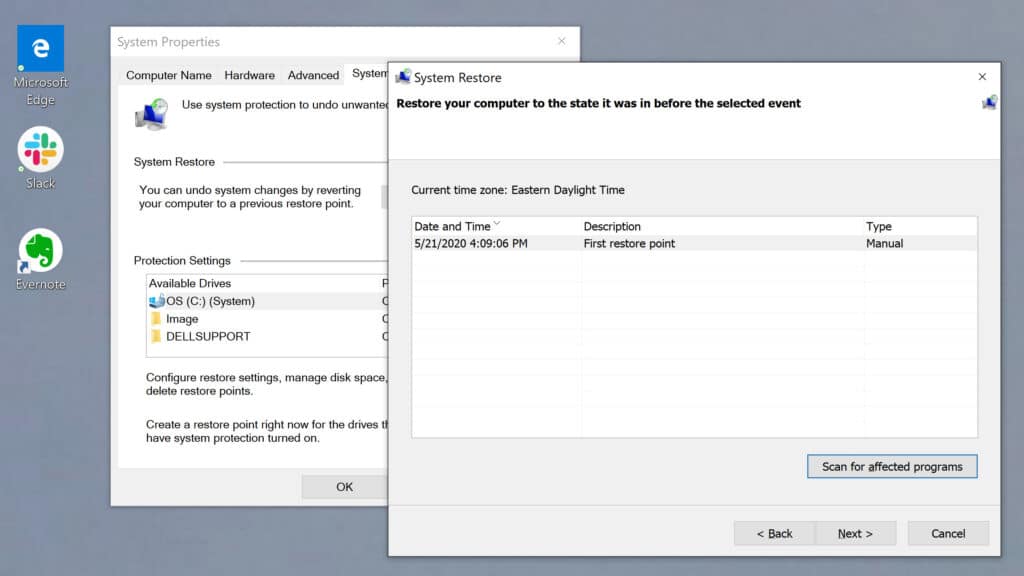Click Next to continue the restore wizard
This screenshot has width=1024, height=576.
[856, 533]
